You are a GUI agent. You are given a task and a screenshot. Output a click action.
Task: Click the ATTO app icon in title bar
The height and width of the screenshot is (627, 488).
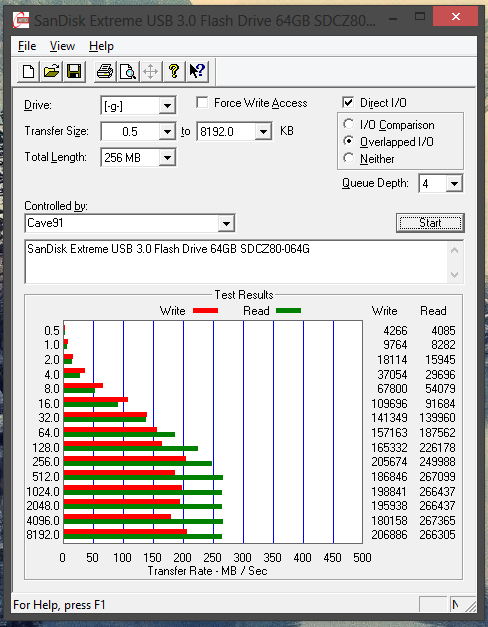tap(21, 20)
